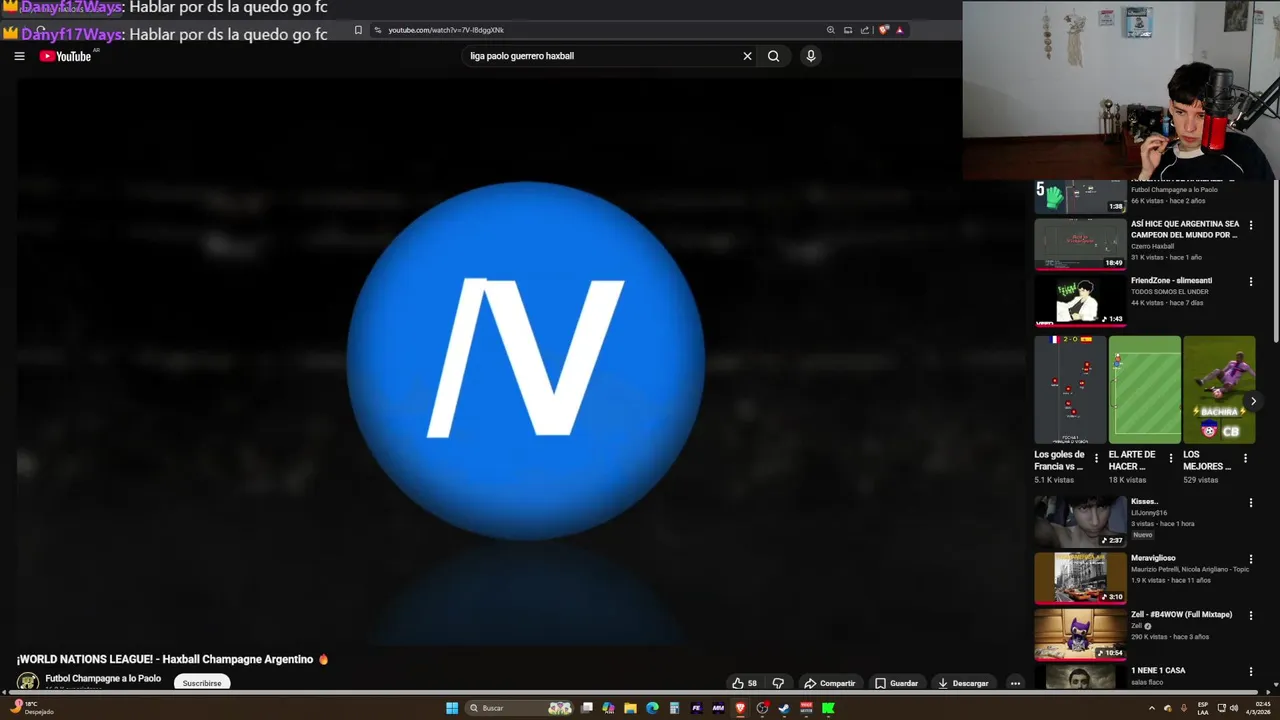The width and height of the screenshot is (1280, 720).
Task: Open Futbol Champagne a lo Paolo channel name
Action: tap(103, 678)
